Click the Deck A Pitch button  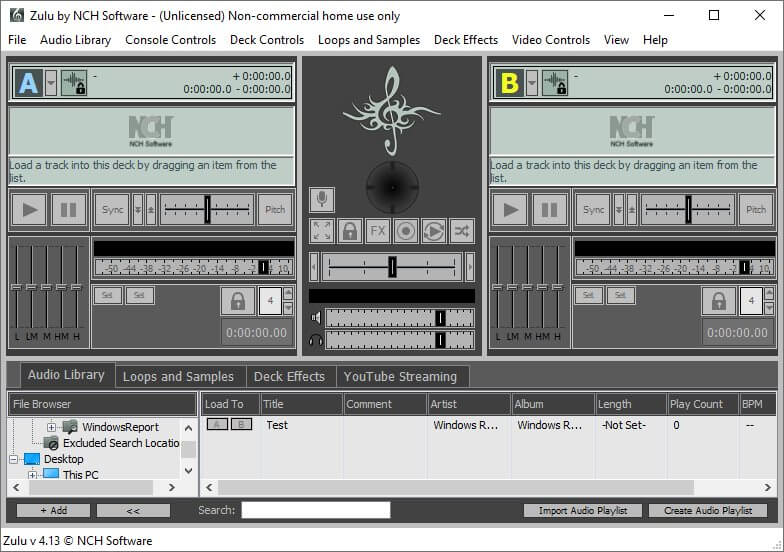pos(275,210)
